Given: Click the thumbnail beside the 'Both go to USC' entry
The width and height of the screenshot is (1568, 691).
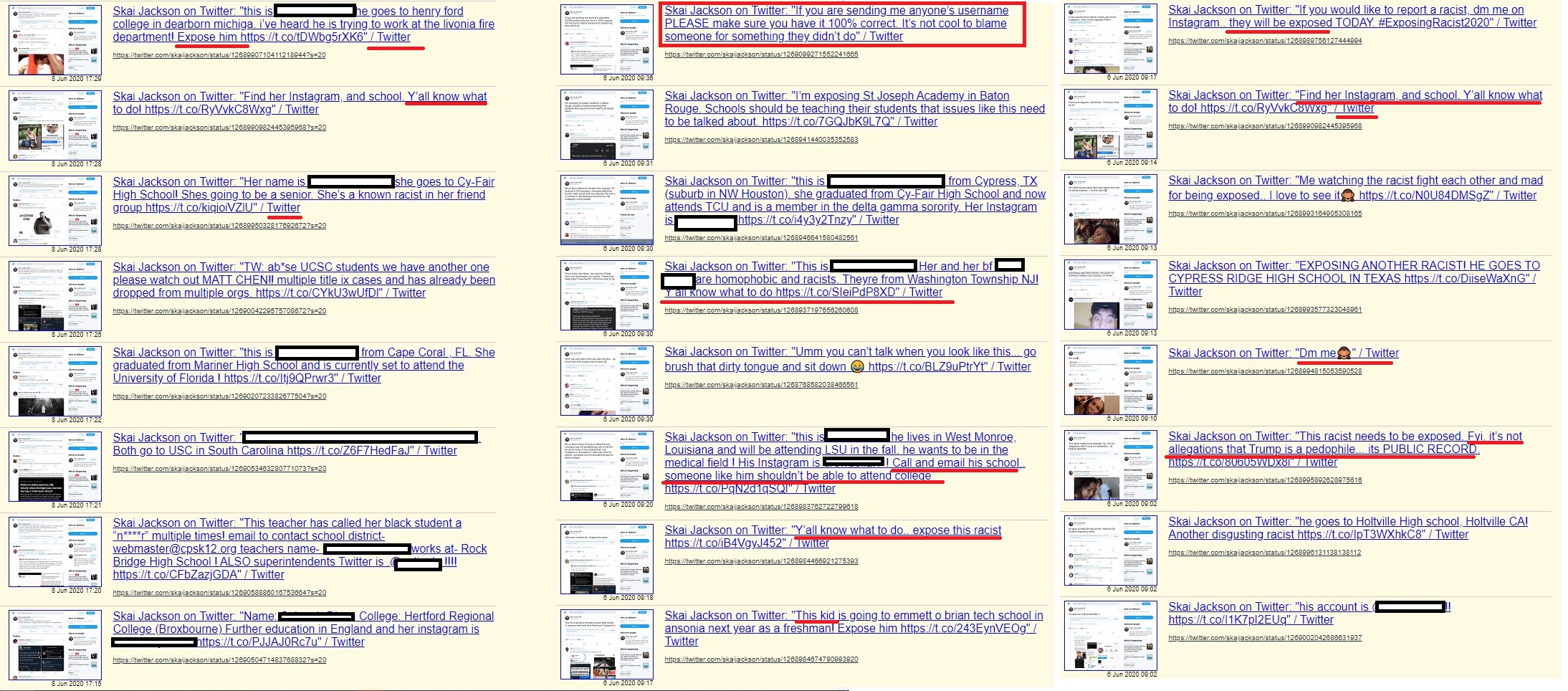Looking at the screenshot, I should (55, 466).
